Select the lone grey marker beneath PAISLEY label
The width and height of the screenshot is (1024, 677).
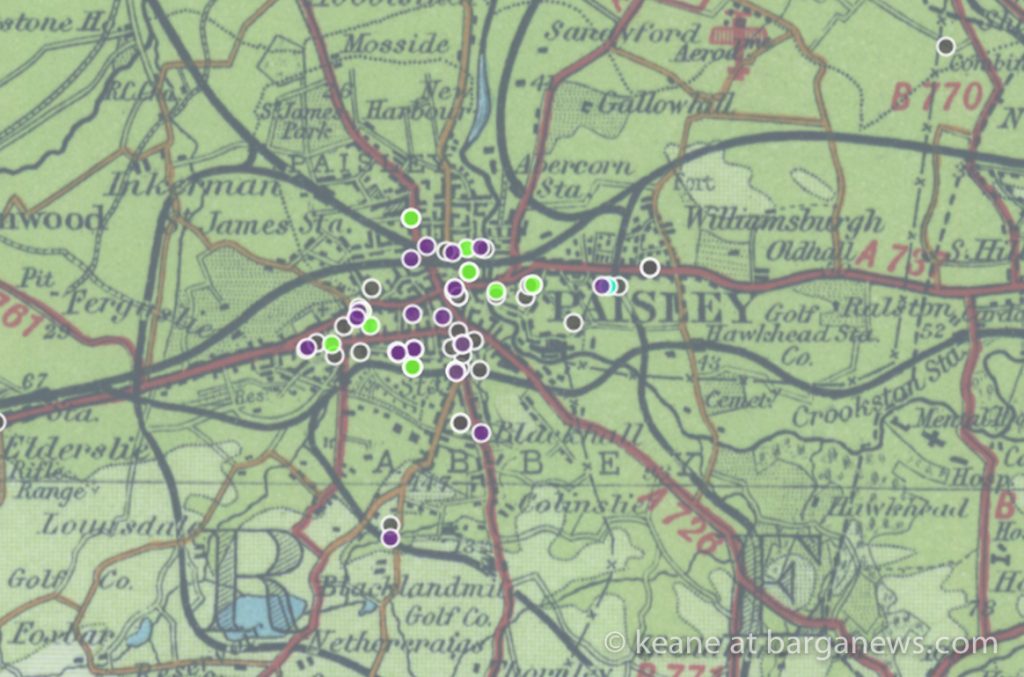coord(573,322)
